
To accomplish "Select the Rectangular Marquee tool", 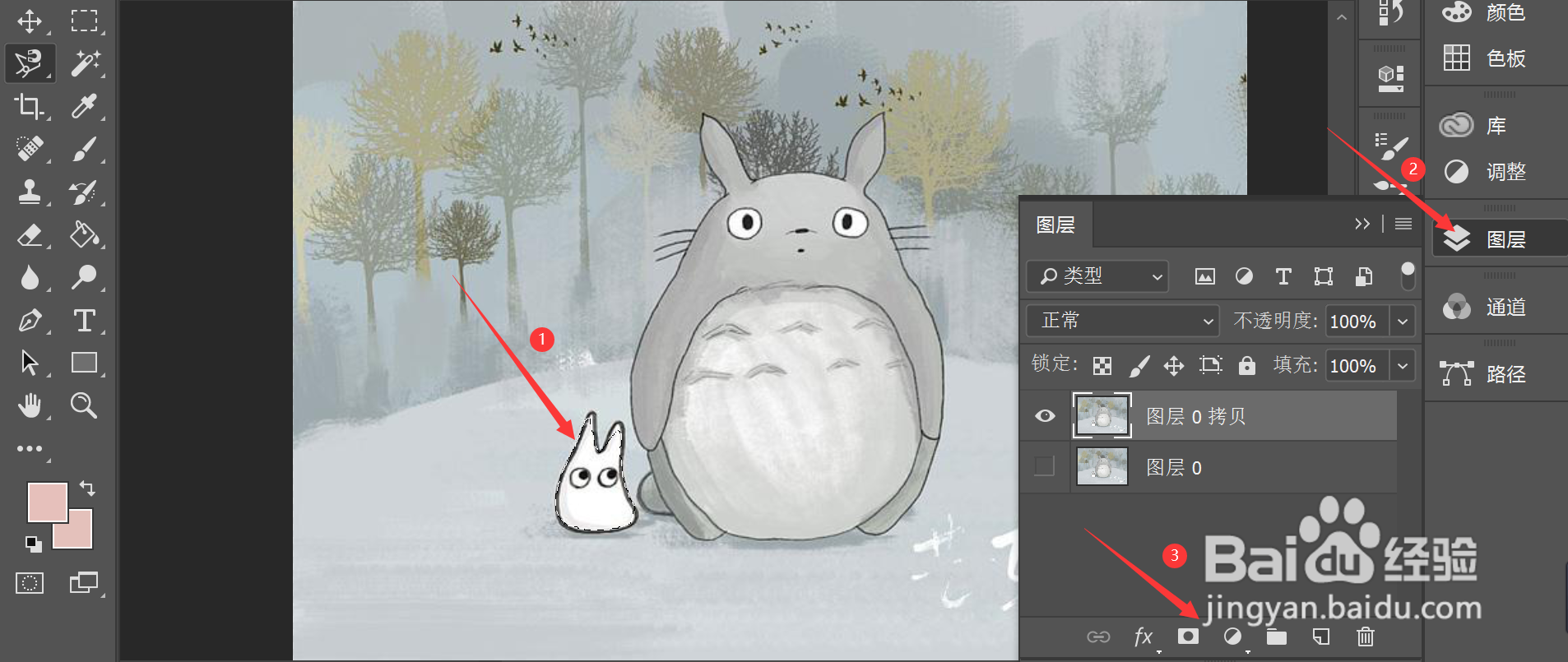I will (84, 21).
